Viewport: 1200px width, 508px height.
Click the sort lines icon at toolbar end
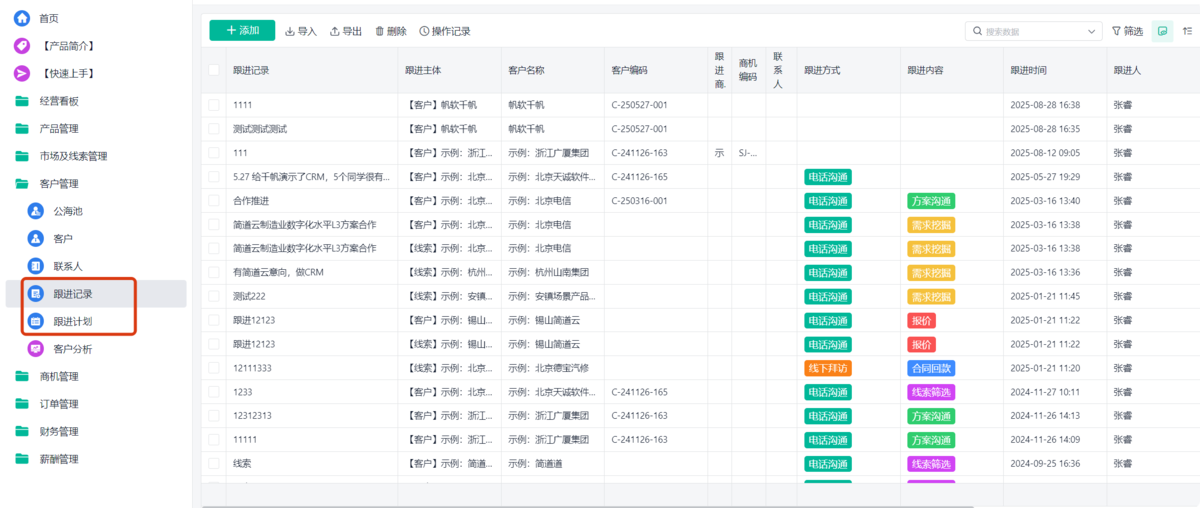point(1189,31)
